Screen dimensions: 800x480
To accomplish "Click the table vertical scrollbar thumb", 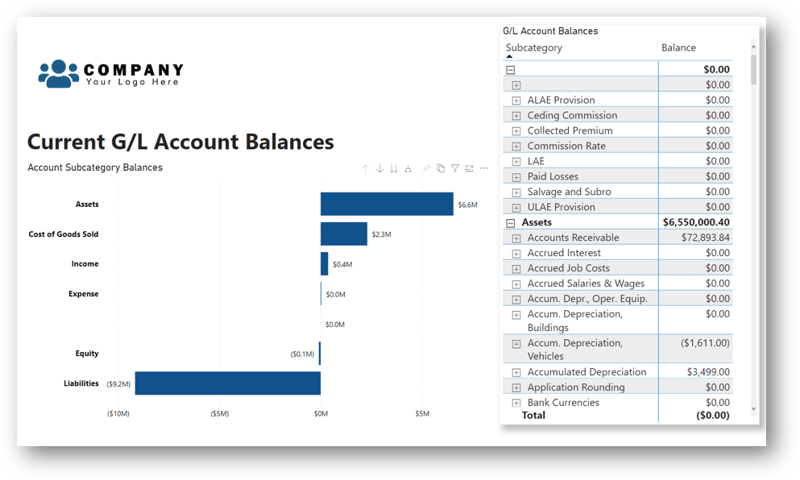I will [754, 69].
